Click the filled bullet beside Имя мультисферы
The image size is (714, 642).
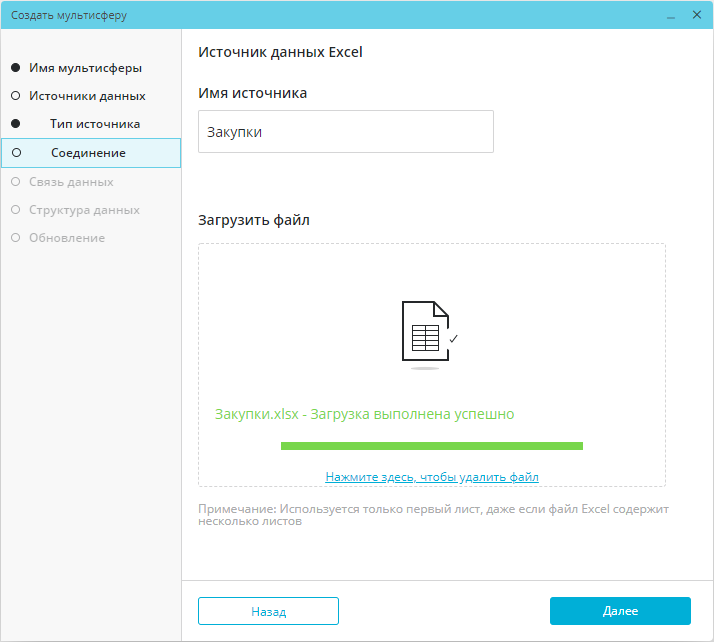pos(15,68)
